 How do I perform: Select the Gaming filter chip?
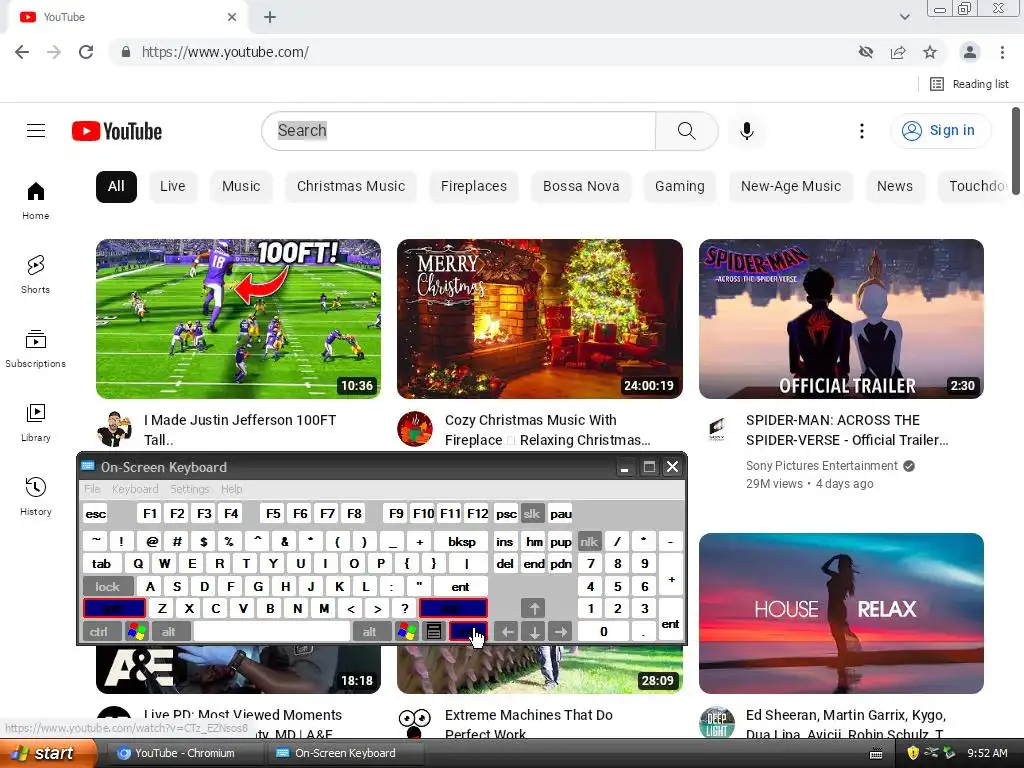click(x=679, y=186)
